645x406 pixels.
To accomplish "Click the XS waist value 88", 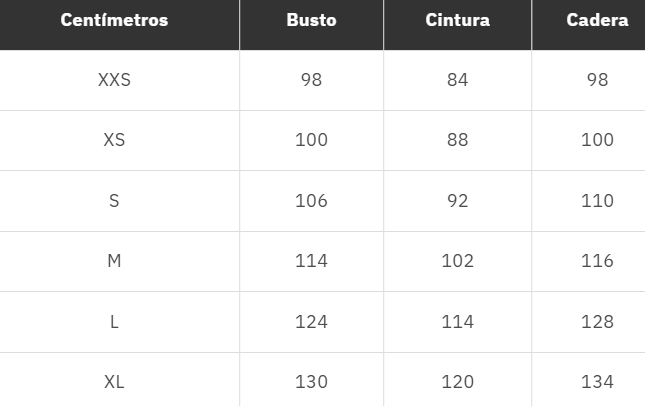I will (457, 140).
